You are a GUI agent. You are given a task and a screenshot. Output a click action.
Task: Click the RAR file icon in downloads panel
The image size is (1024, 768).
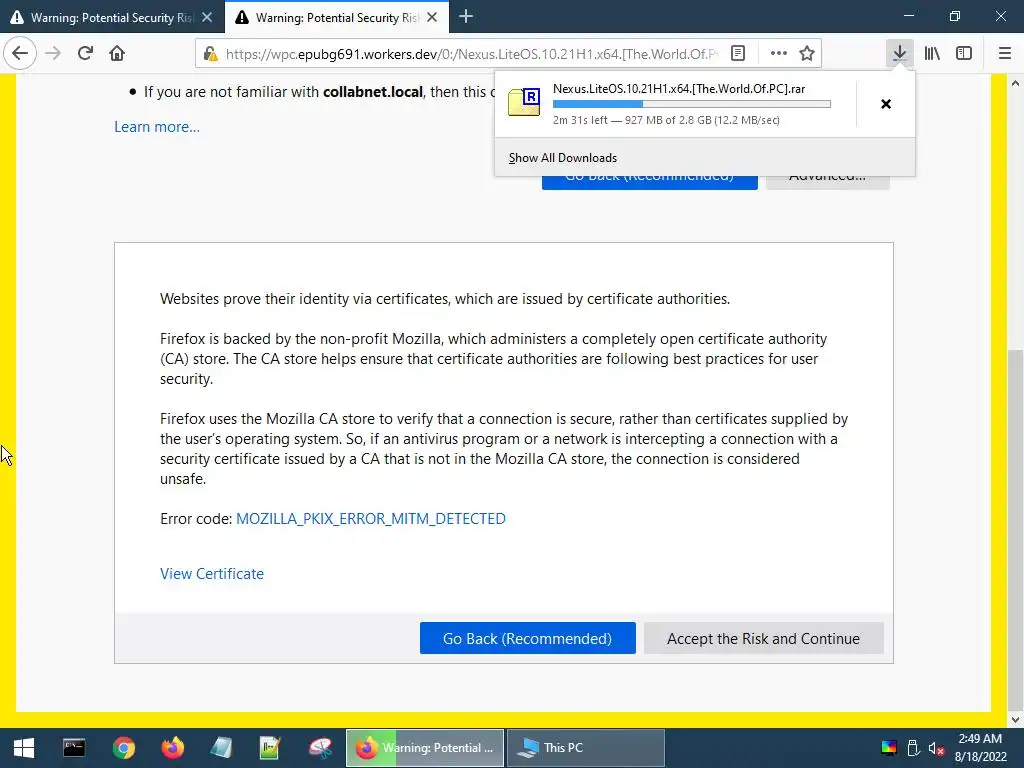click(524, 102)
